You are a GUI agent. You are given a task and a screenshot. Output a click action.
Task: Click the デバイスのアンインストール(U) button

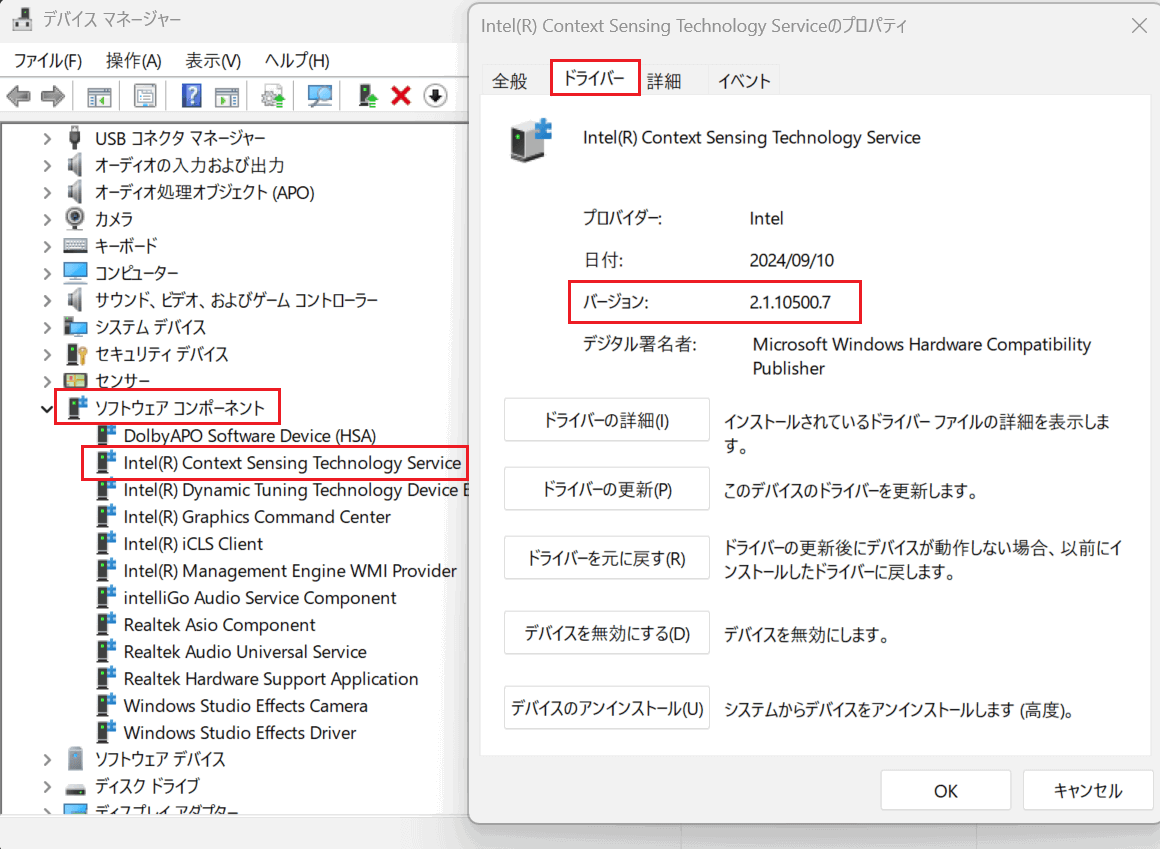(x=607, y=708)
